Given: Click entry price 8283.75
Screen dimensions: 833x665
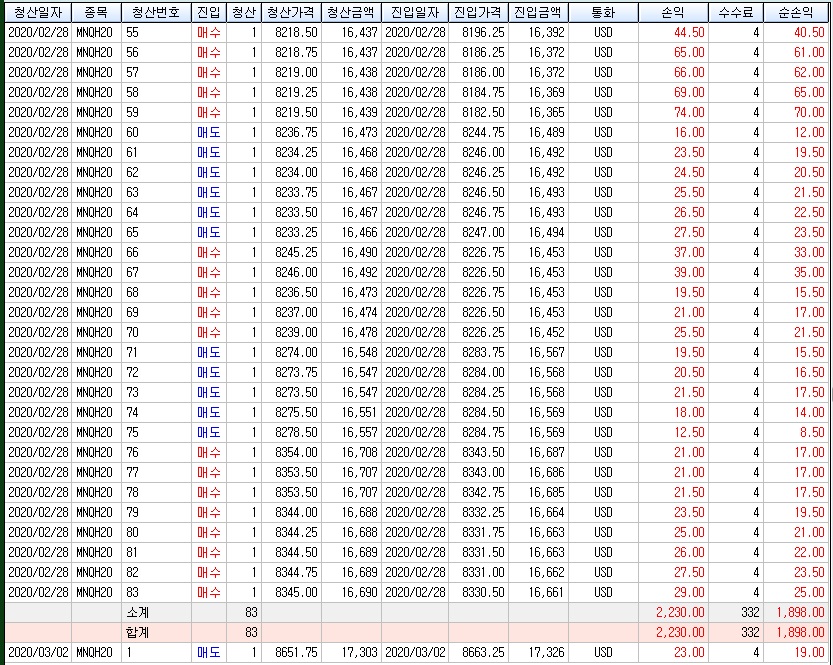Looking at the screenshot, I should pos(478,353).
